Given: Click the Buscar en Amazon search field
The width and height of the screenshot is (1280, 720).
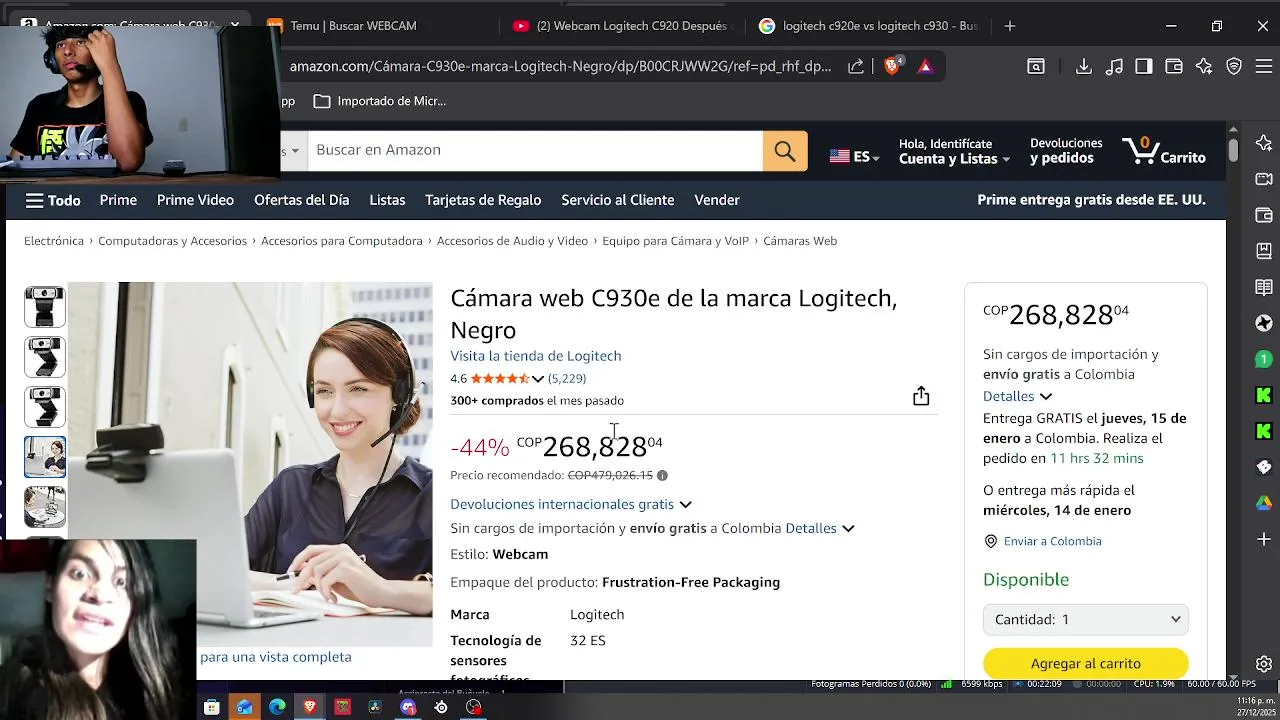Looking at the screenshot, I should pos(535,151).
